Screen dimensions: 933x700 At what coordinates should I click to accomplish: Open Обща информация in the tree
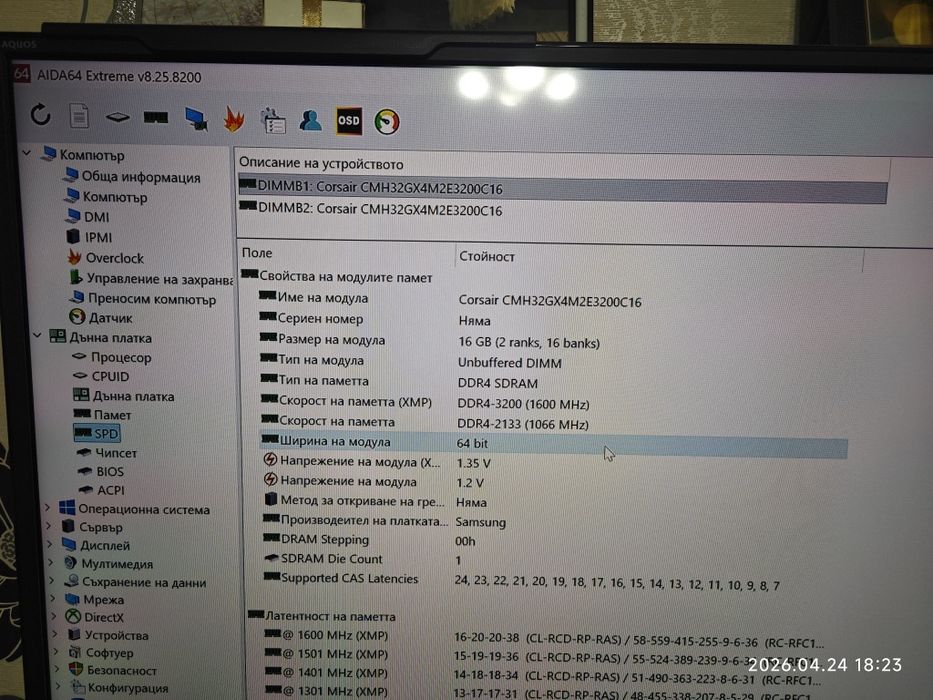click(132, 176)
